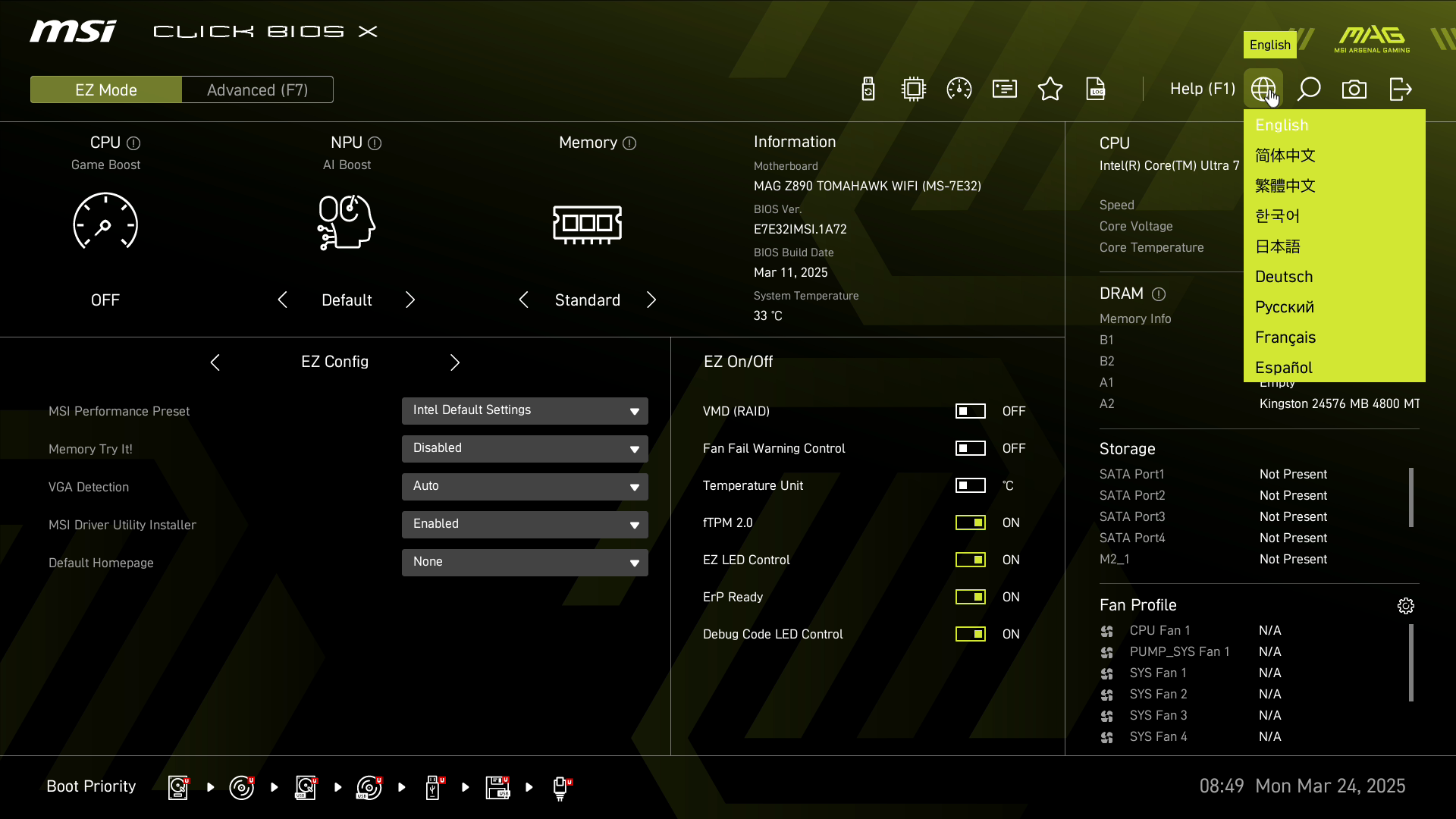Open the Fan Profile settings gear
The image size is (1456, 819).
point(1406,606)
